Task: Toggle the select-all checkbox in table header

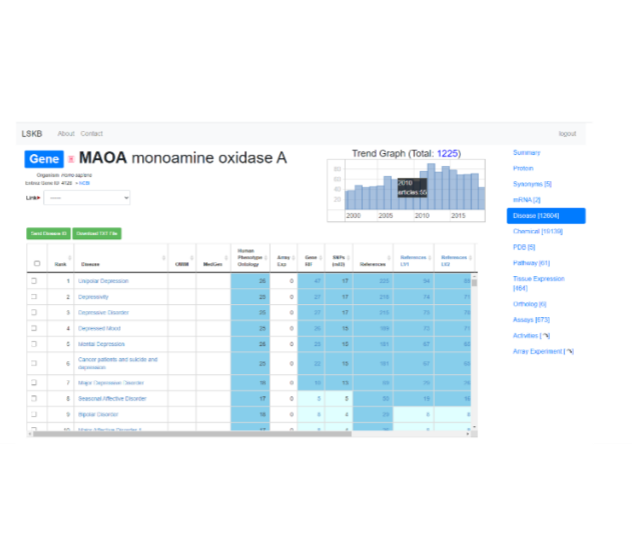Action: (37, 264)
